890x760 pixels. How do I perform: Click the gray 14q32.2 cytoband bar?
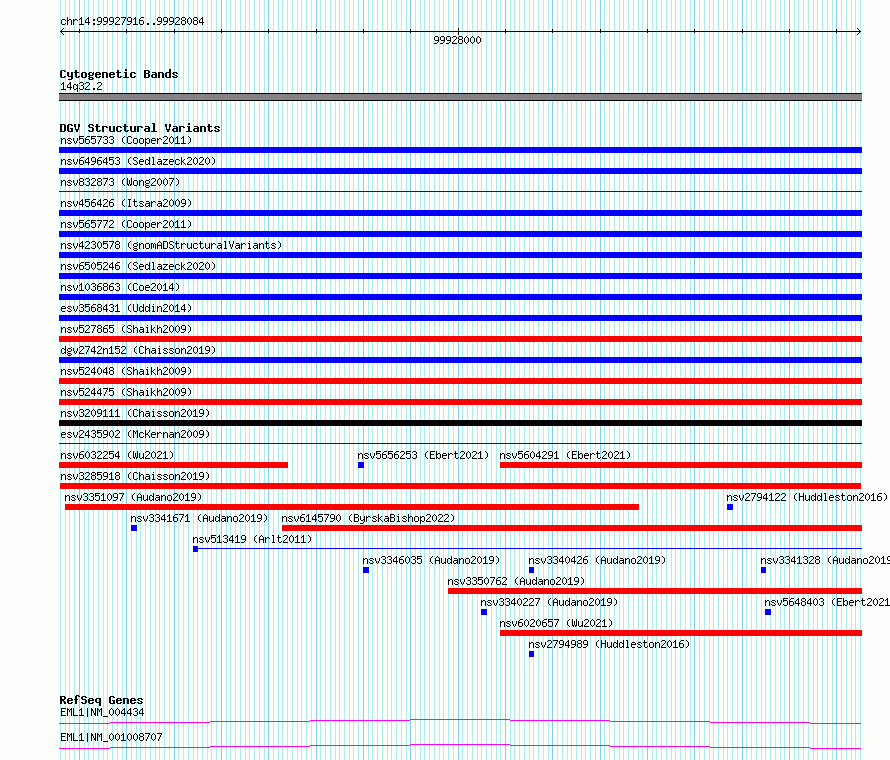pos(460,97)
